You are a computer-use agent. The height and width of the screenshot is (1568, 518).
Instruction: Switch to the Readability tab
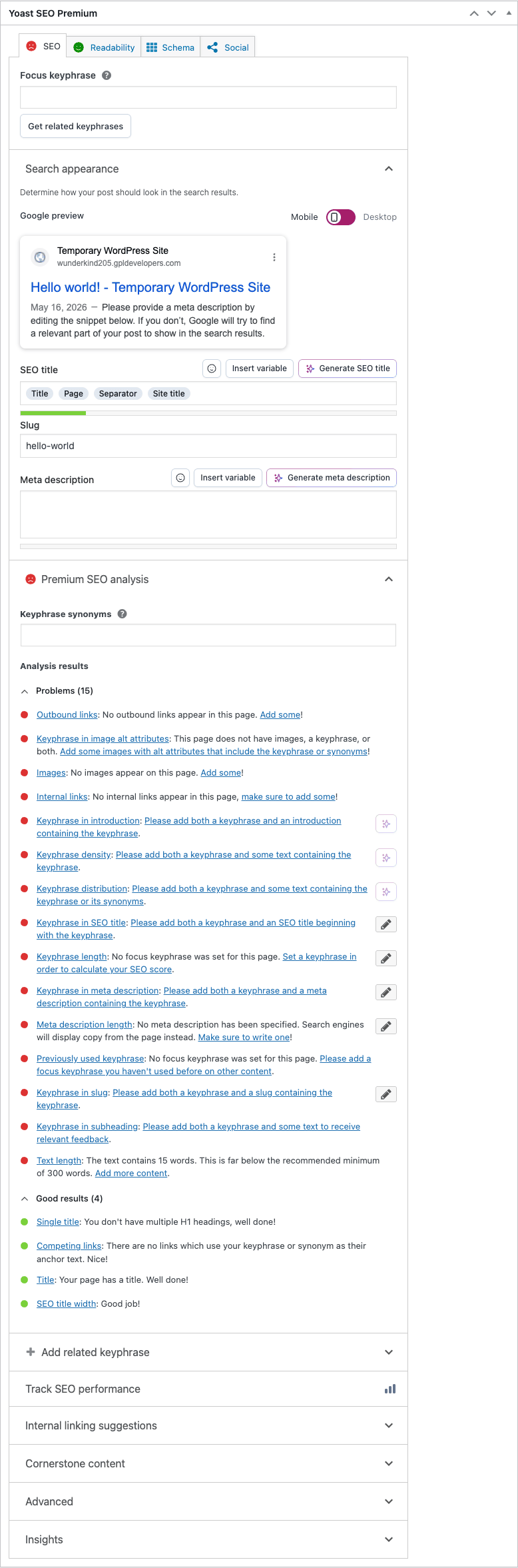click(104, 47)
